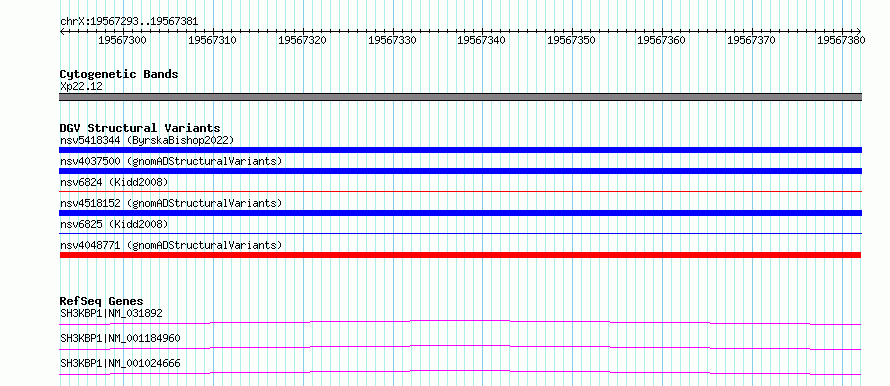This screenshot has height=386, width=890.
Task: Click the blue bar of nsv4518152
Action: (x=460, y=213)
